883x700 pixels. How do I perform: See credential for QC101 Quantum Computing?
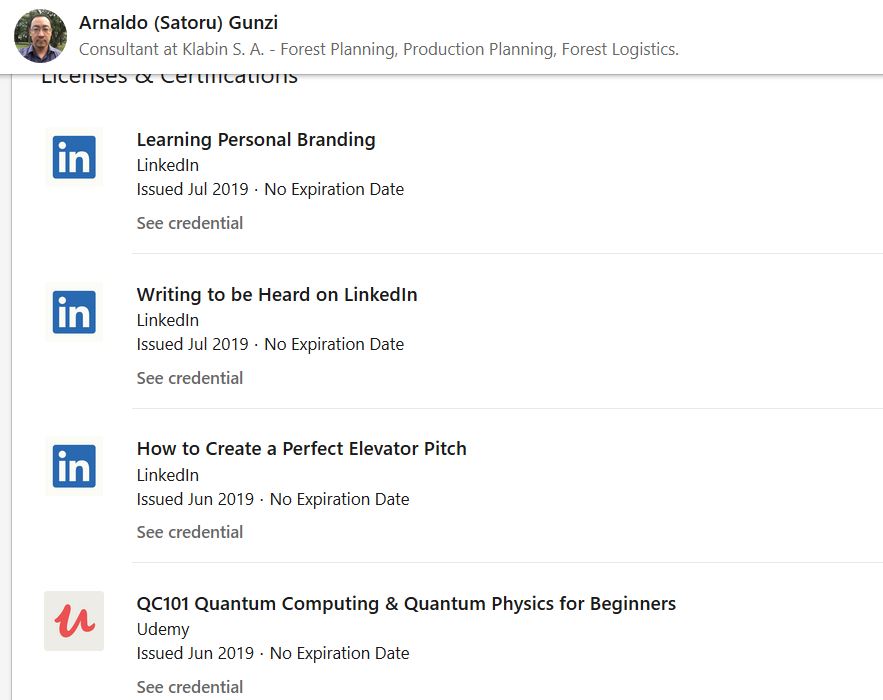coord(190,687)
